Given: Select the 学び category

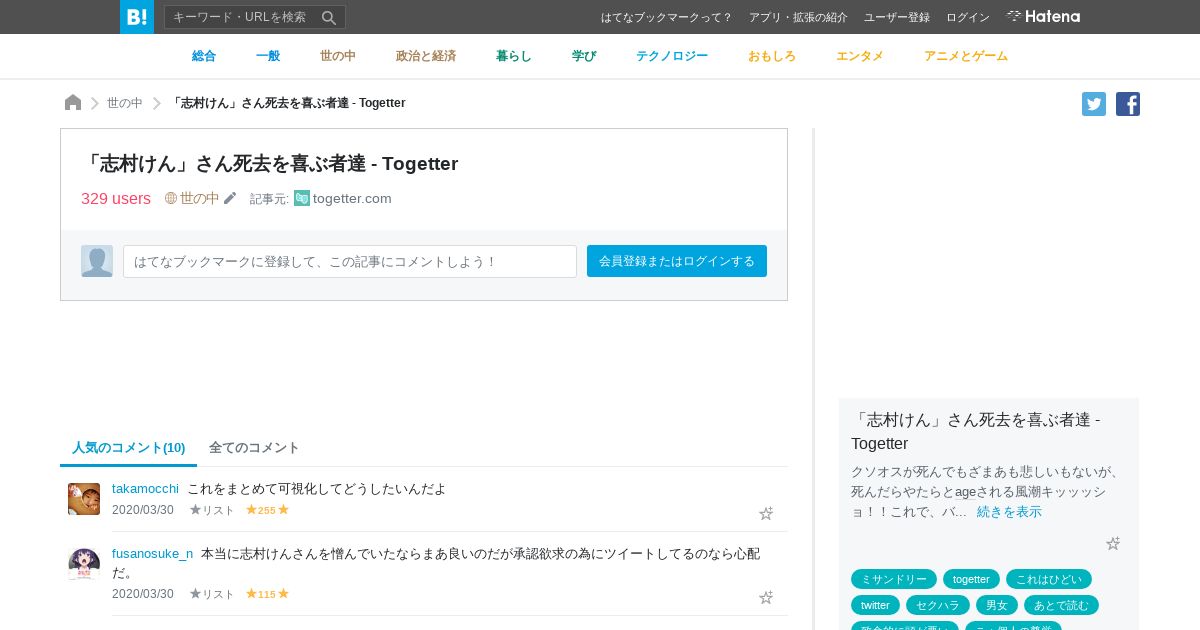Looking at the screenshot, I should pyautogui.click(x=584, y=56).
